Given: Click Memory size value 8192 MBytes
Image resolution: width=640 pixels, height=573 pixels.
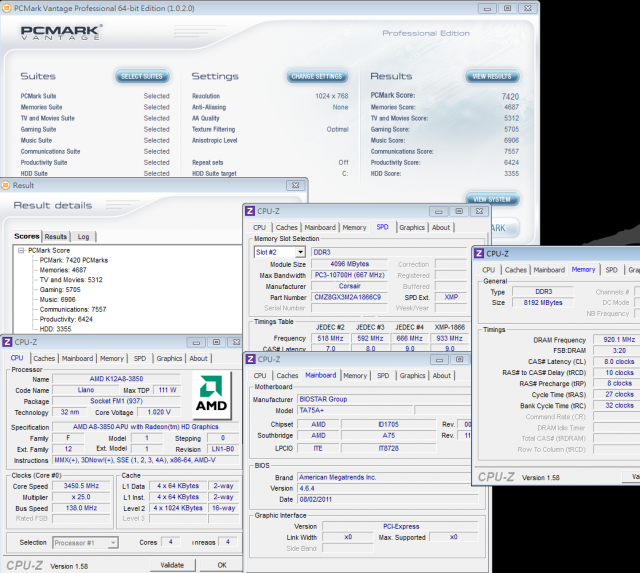Looking at the screenshot, I should point(543,302).
